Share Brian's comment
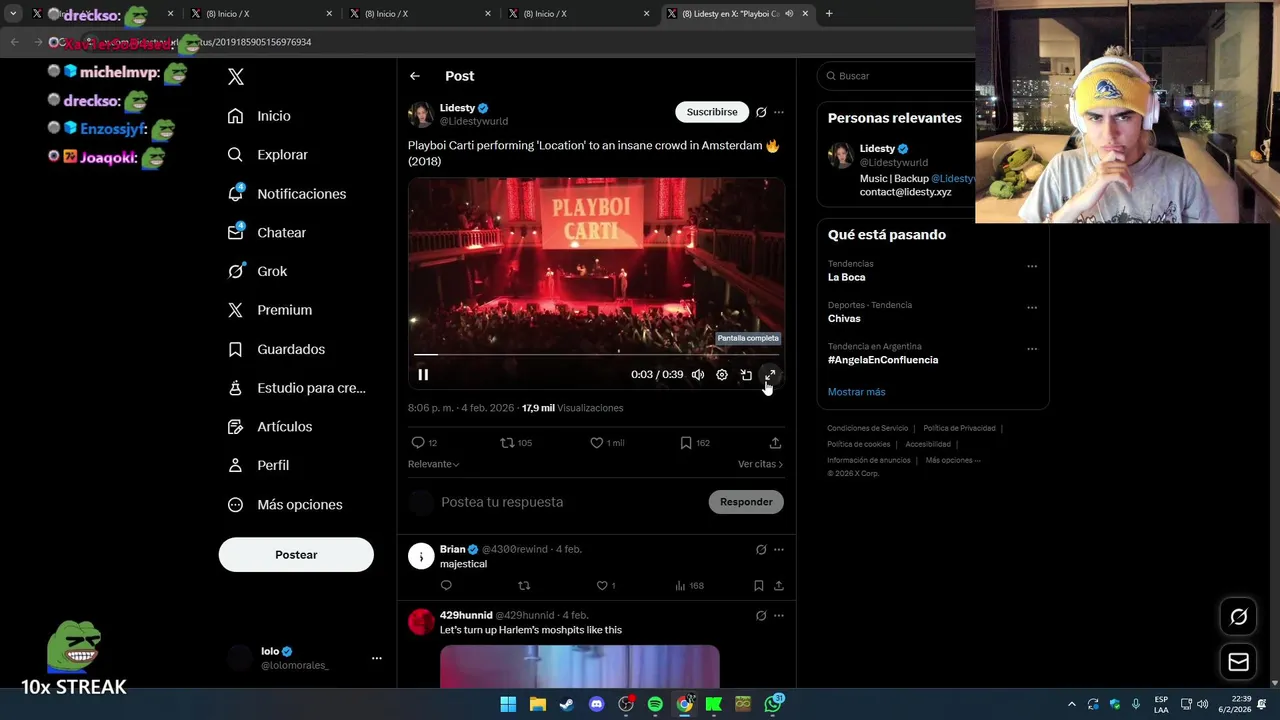Image resolution: width=1280 pixels, height=720 pixels. [x=779, y=586]
